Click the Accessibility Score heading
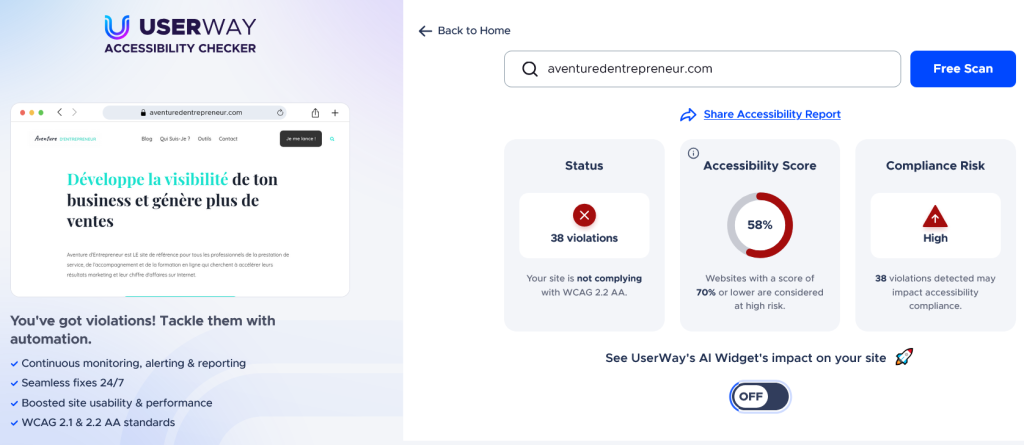1024x445 pixels. [x=760, y=166]
